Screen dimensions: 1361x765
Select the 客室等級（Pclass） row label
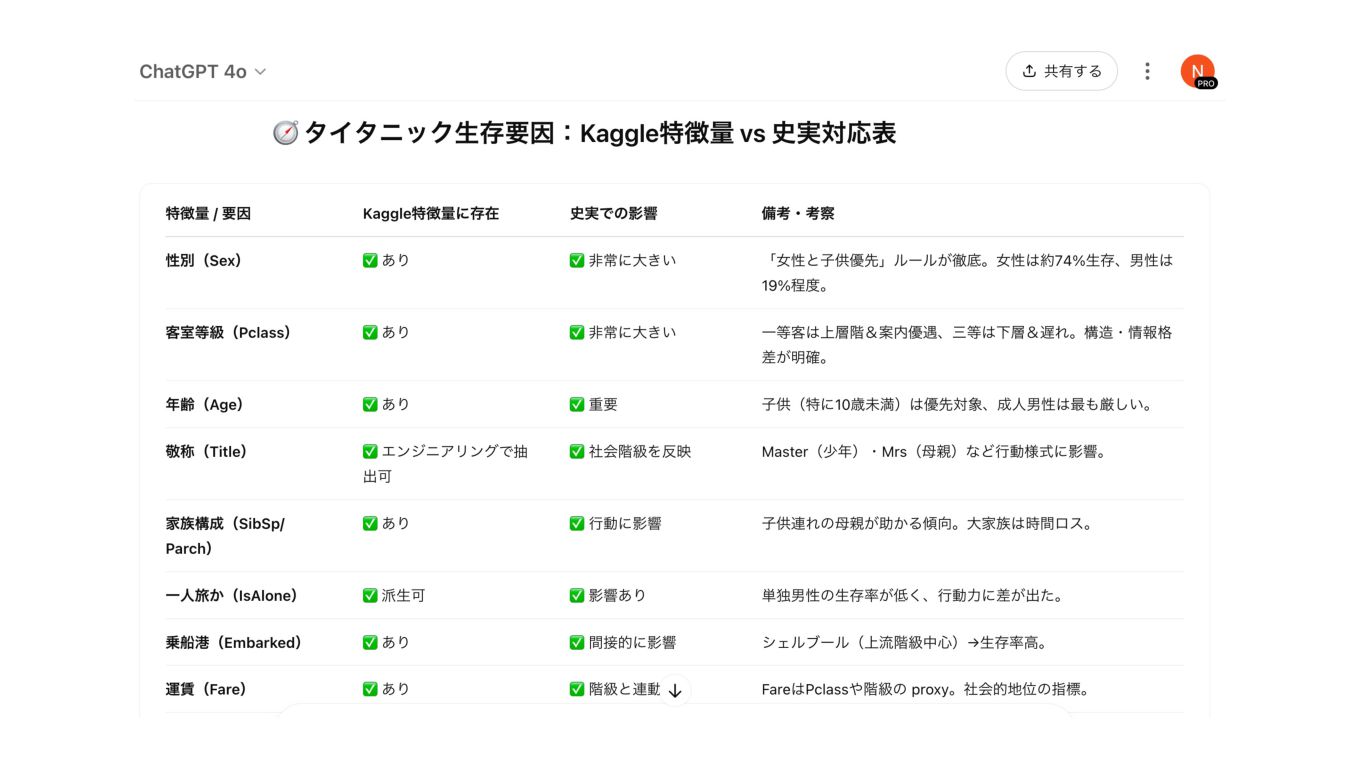[228, 332]
